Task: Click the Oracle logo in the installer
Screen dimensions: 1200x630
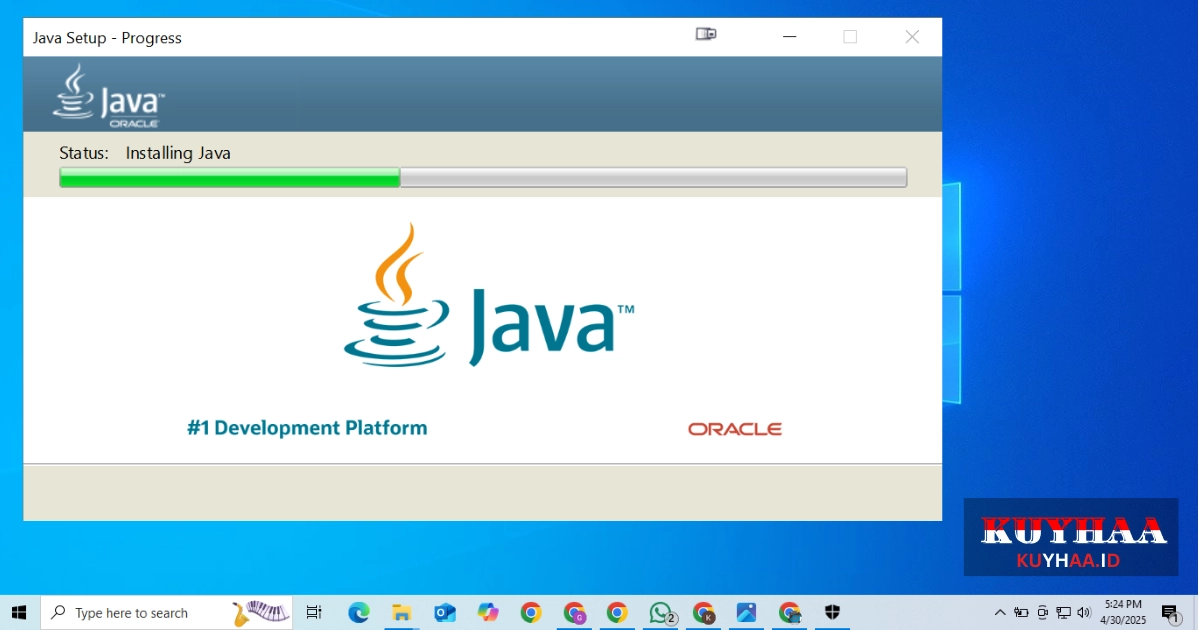Action: coord(735,428)
